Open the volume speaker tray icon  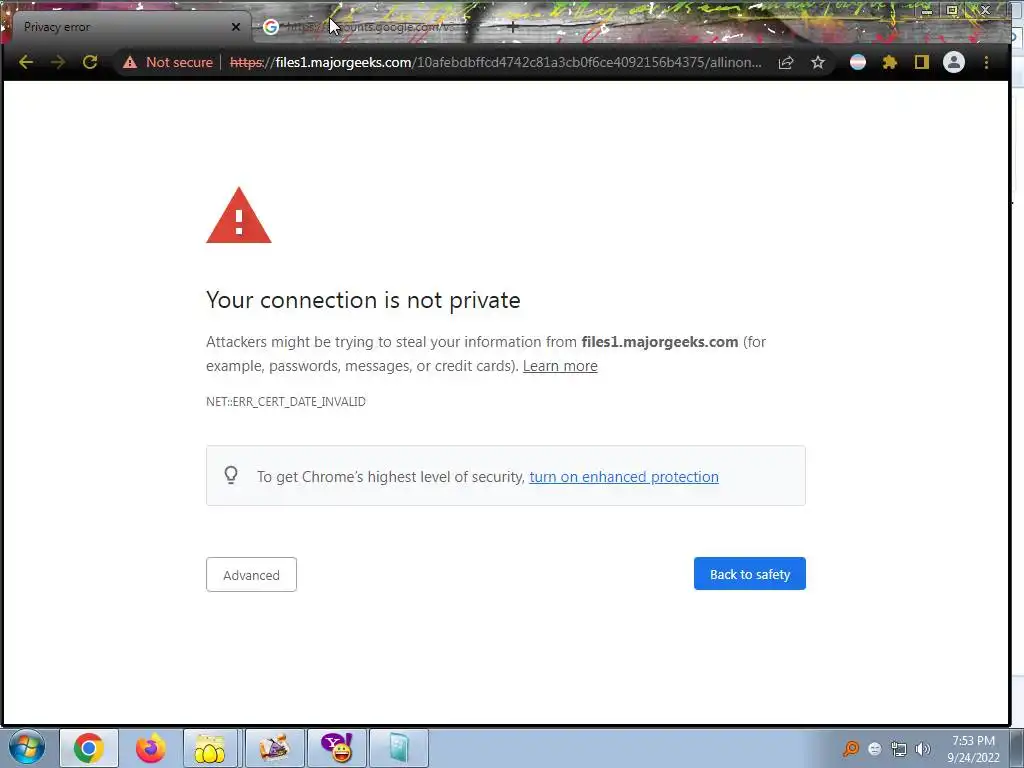[x=923, y=749]
